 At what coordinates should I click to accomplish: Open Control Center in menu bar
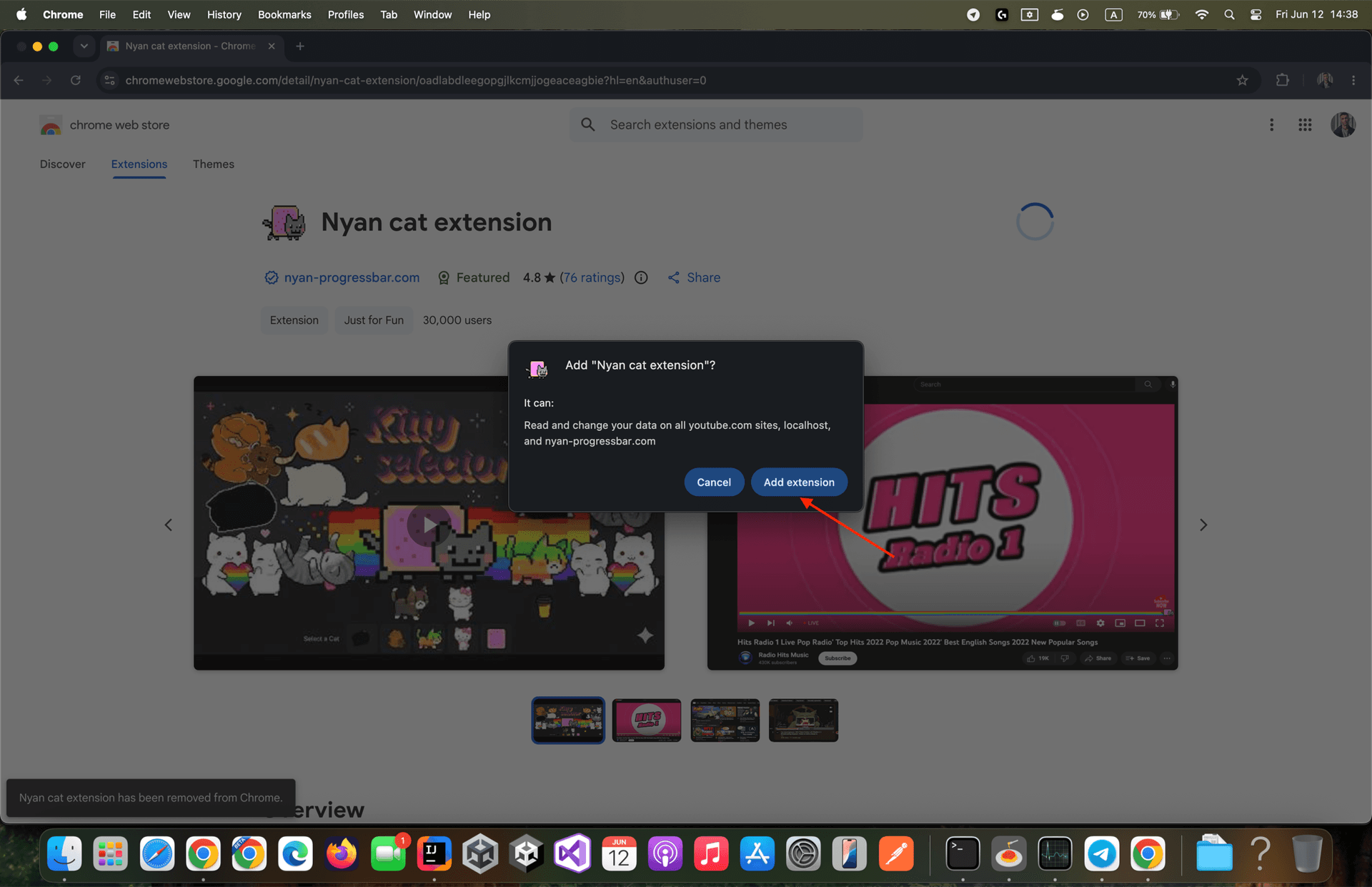(x=1256, y=14)
